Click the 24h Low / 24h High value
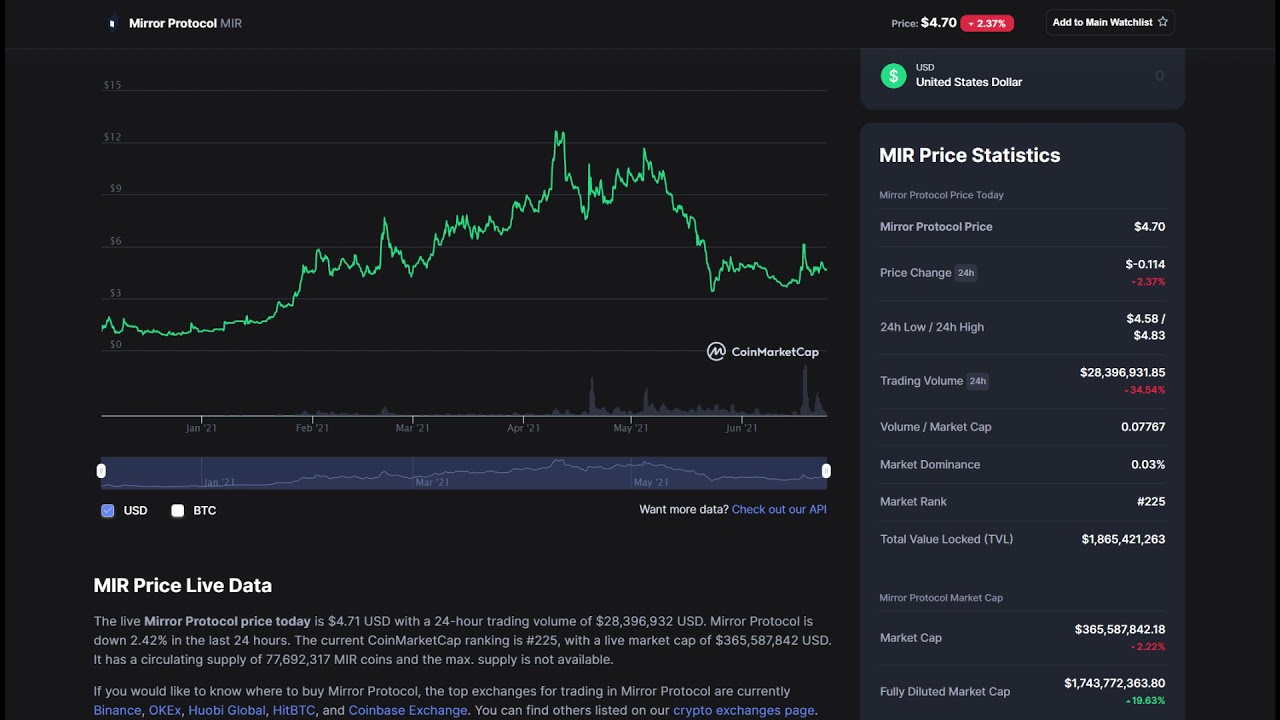This screenshot has height=720, width=1280. coord(1146,327)
